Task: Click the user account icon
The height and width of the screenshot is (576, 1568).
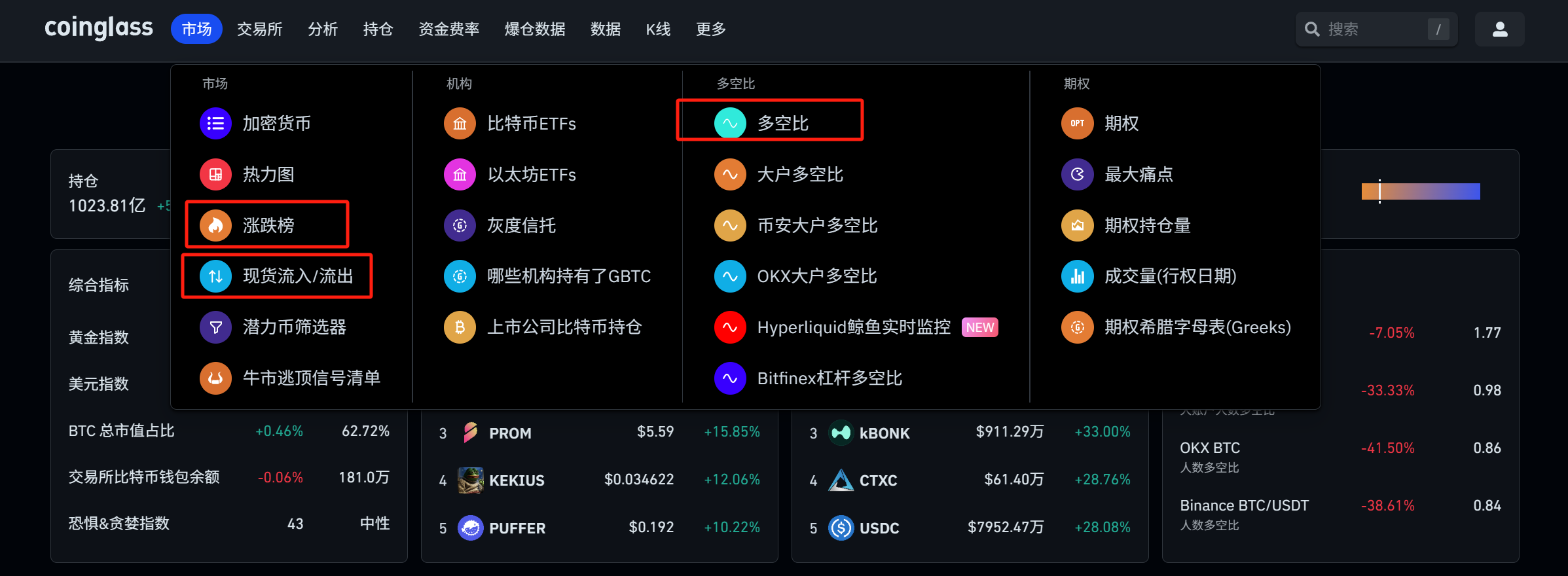Action: tap(1499, 29)
